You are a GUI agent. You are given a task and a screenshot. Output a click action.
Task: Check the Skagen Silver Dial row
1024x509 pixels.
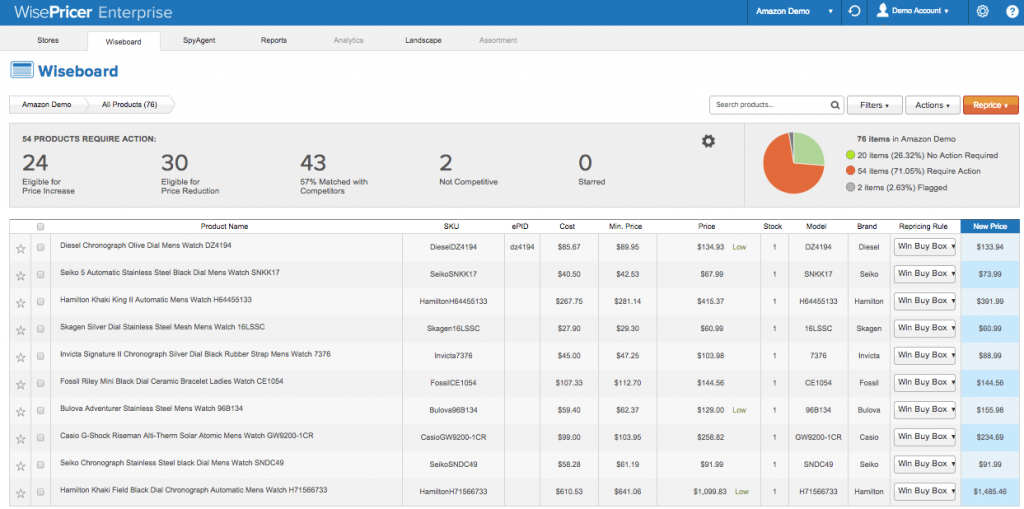pos(40,329)
